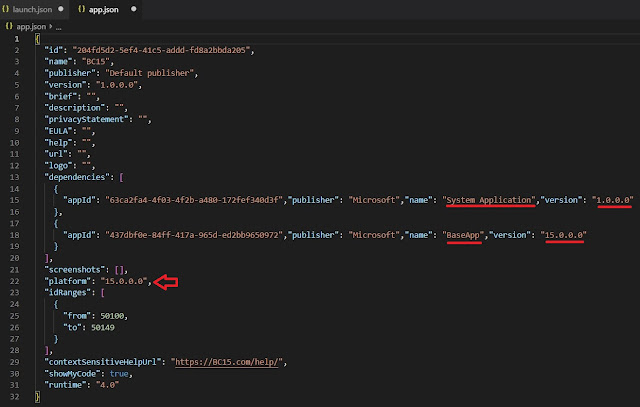
Task: Click the "EULA" key
Action: pyautogui.click(x=60, y=131)
